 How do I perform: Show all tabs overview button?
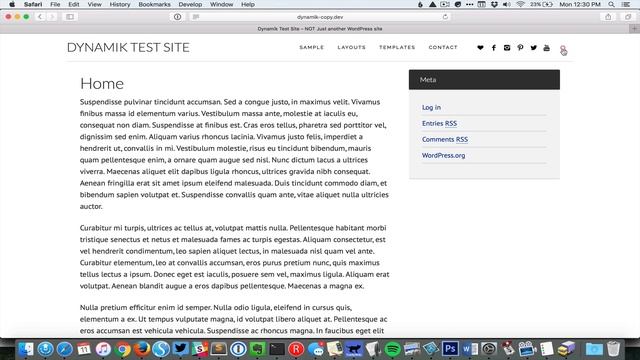pyautogui.click(x=628, y=17)
